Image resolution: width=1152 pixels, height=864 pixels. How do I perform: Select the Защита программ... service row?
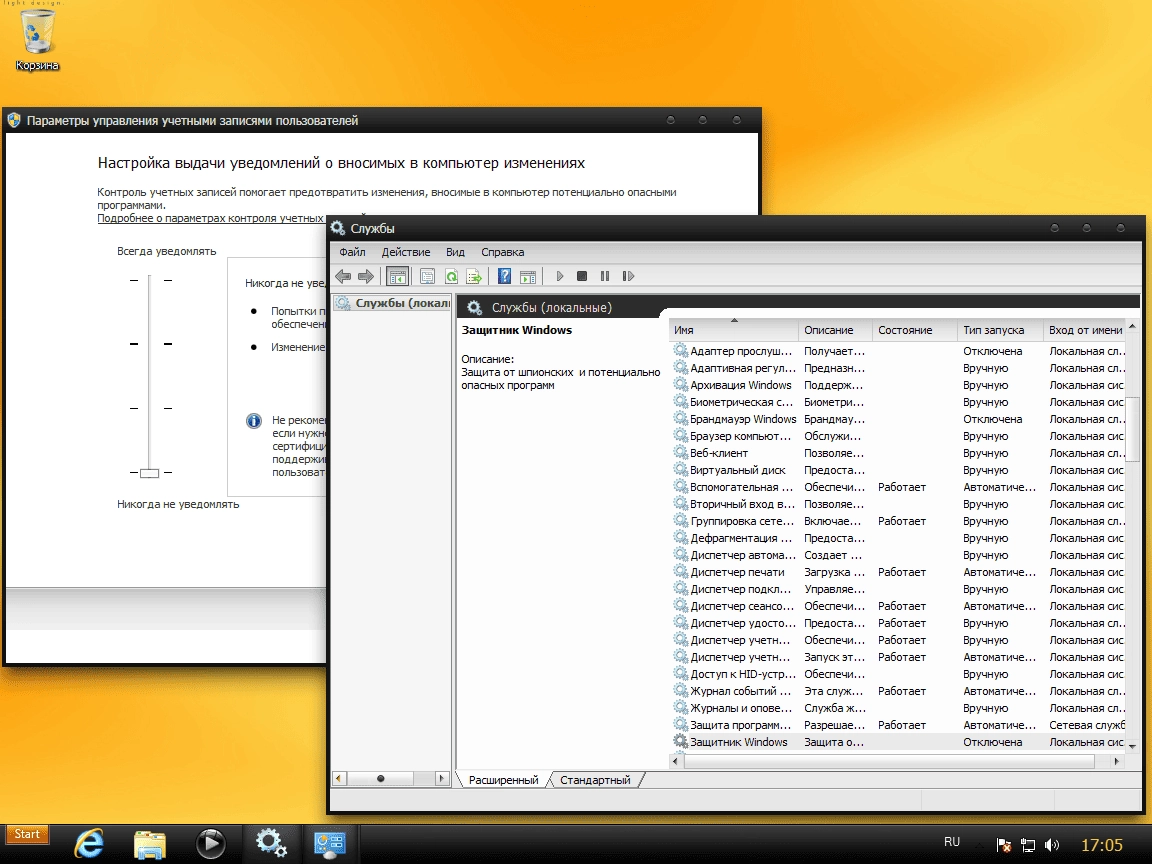click(x=899, y=725)
